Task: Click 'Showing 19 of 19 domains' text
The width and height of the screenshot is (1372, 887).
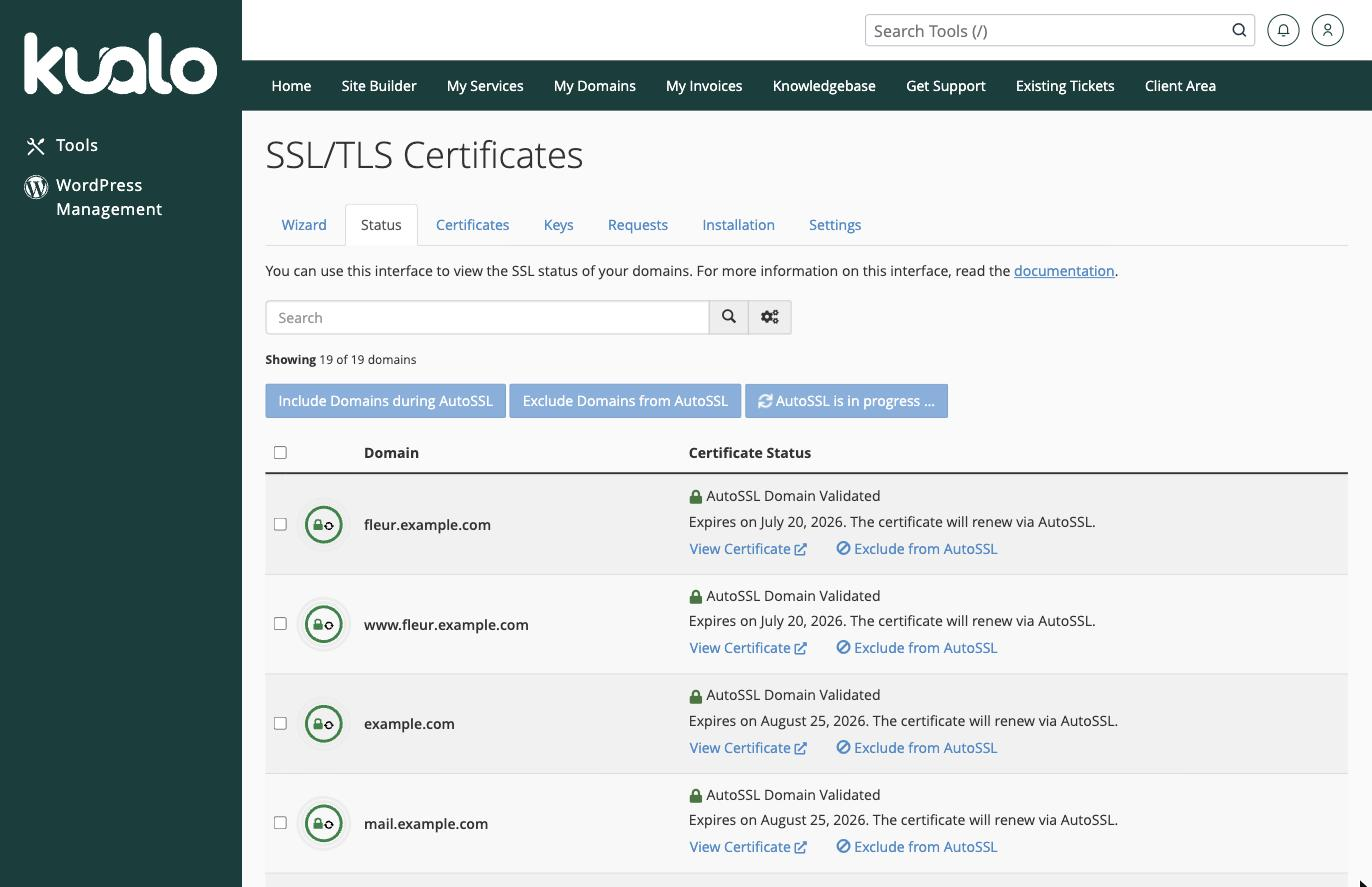Action: pos(341,360)
